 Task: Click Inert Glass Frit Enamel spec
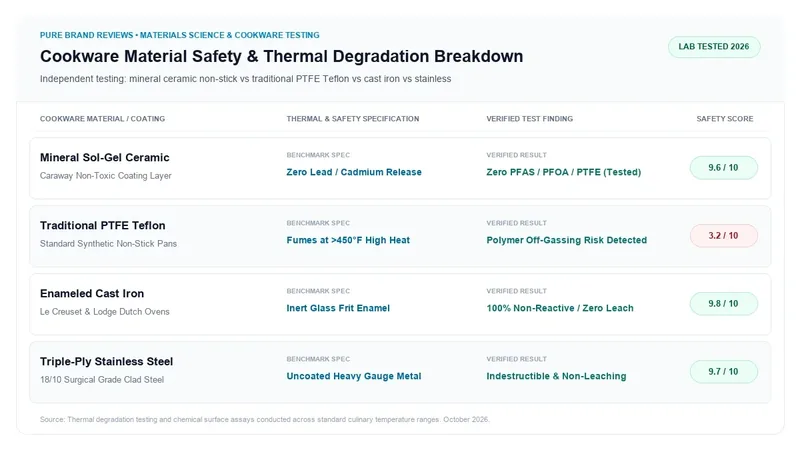[x=338, y=308]
